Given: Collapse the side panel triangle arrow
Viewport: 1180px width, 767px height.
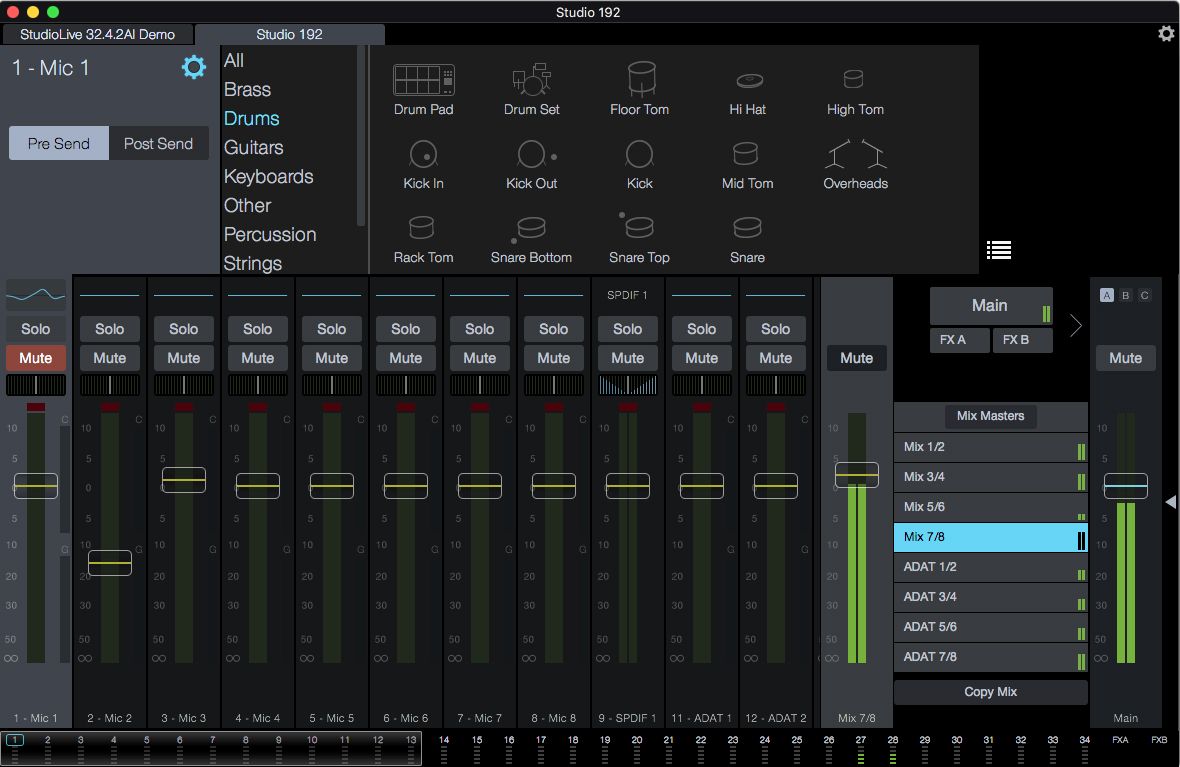Looking at the screenshot, I should [1171, 501].
